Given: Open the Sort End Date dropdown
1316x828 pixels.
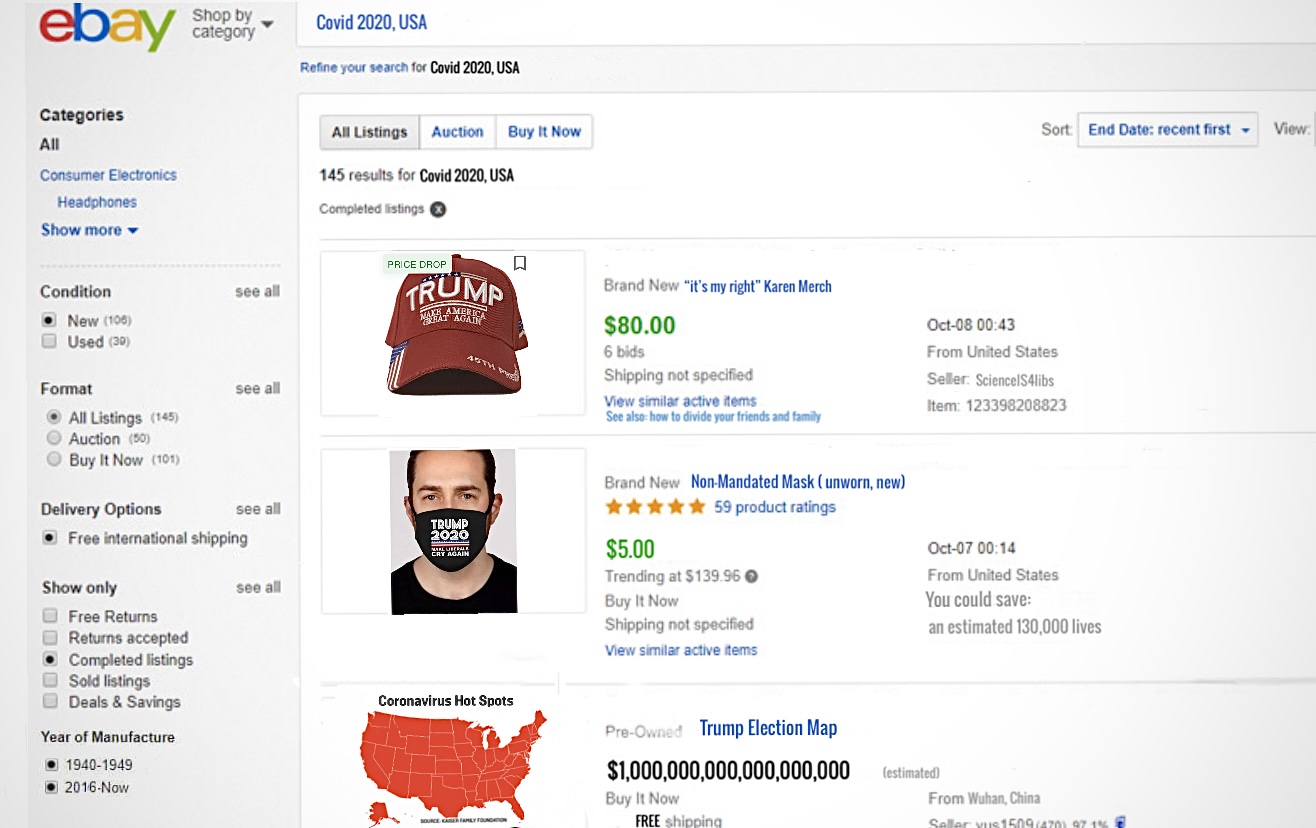Looking at the screenshot, I should coord(1167,130).
